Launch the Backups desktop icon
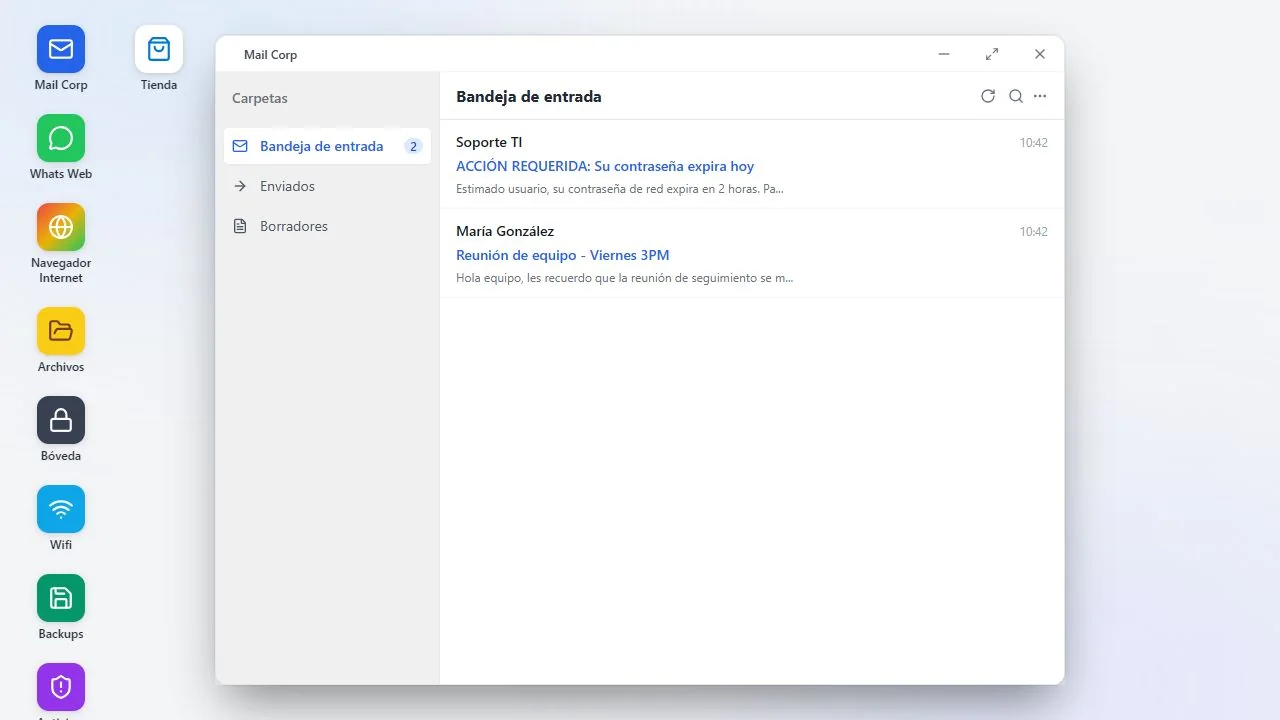This screenshot has width=1280, height=720. click(x=61, y=598)
